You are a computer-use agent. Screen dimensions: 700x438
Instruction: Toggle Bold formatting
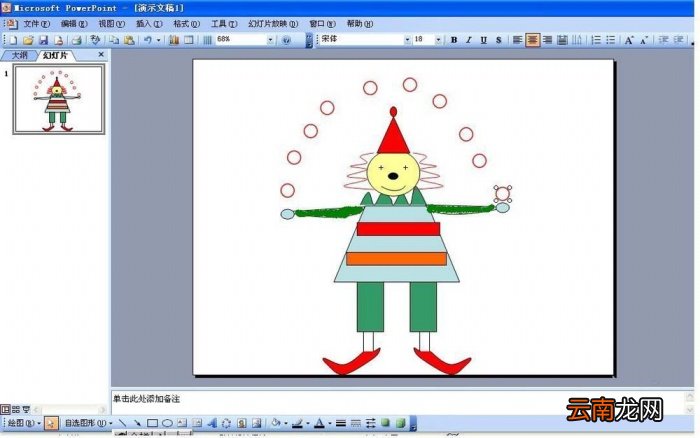click(x=454, y=40)
